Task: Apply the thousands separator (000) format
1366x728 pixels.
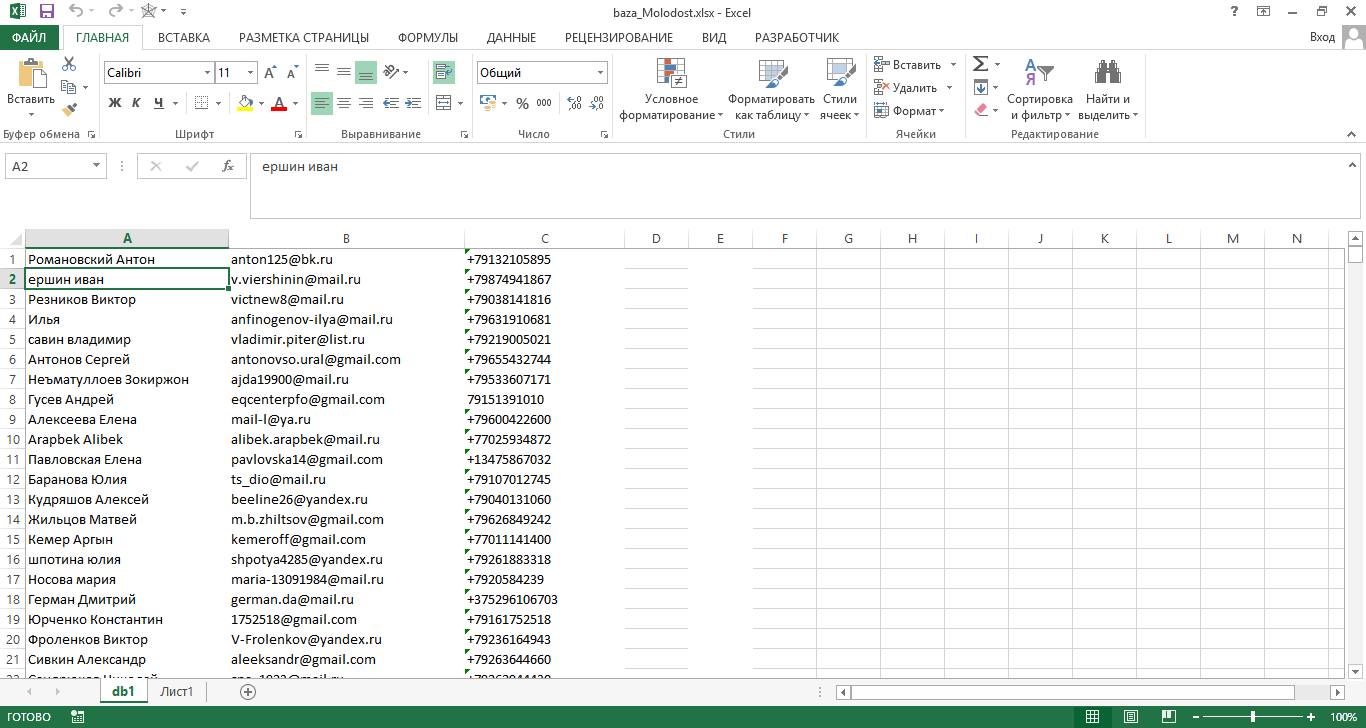Action: [544, 103]
